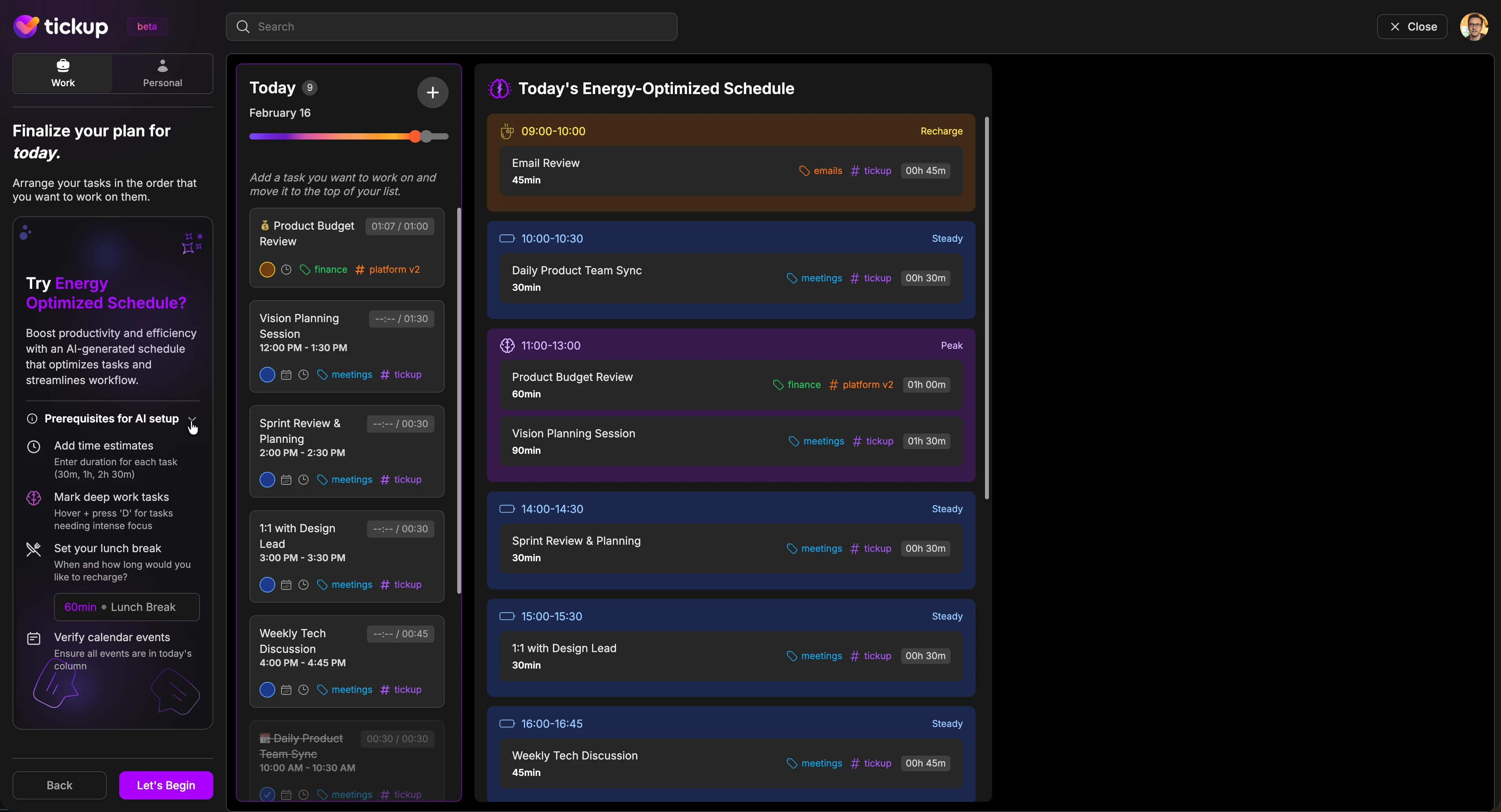Open the calendar icon on Vision Planning Session
The image size is (1501, 812).
[x=285, y=375]
